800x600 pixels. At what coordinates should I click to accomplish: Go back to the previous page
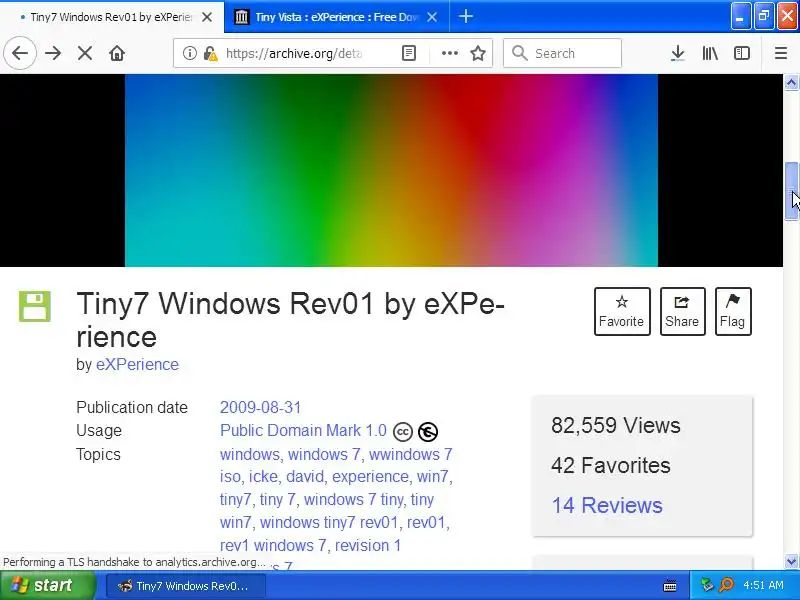20,53
